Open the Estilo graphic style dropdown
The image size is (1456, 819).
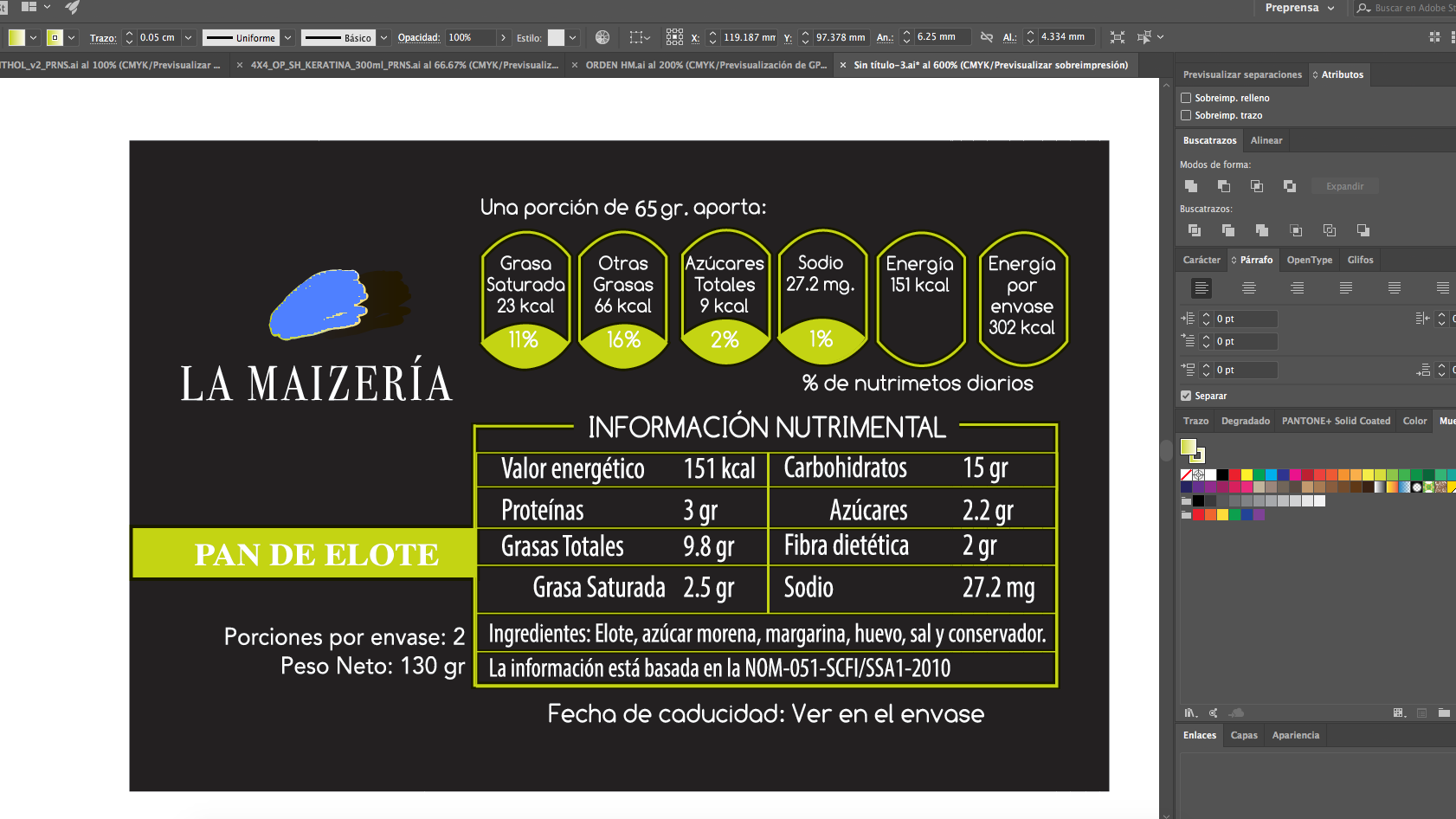(x=572, y=37)
